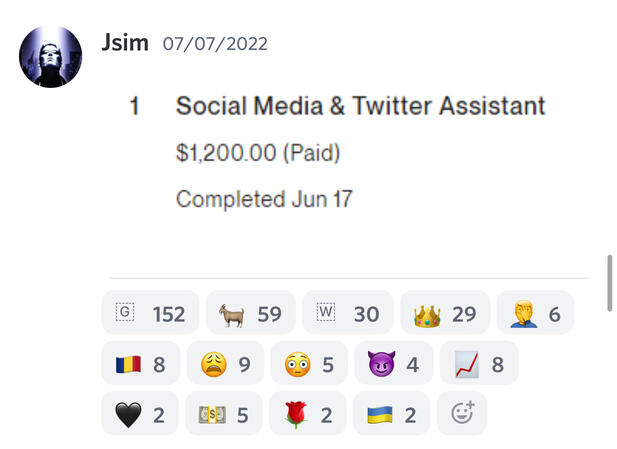
Task: Toggle the flushed face reaction
Action: 309,363
